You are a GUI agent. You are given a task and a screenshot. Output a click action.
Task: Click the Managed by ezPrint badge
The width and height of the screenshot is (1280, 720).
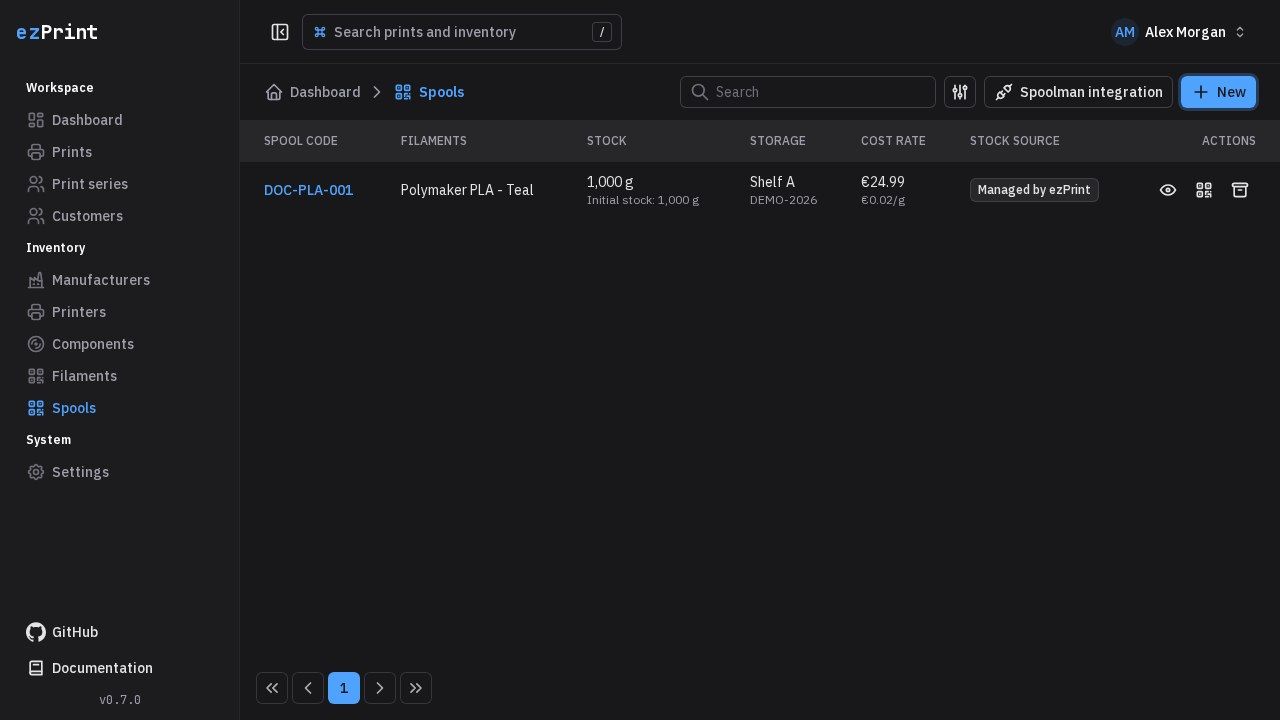1034,190
